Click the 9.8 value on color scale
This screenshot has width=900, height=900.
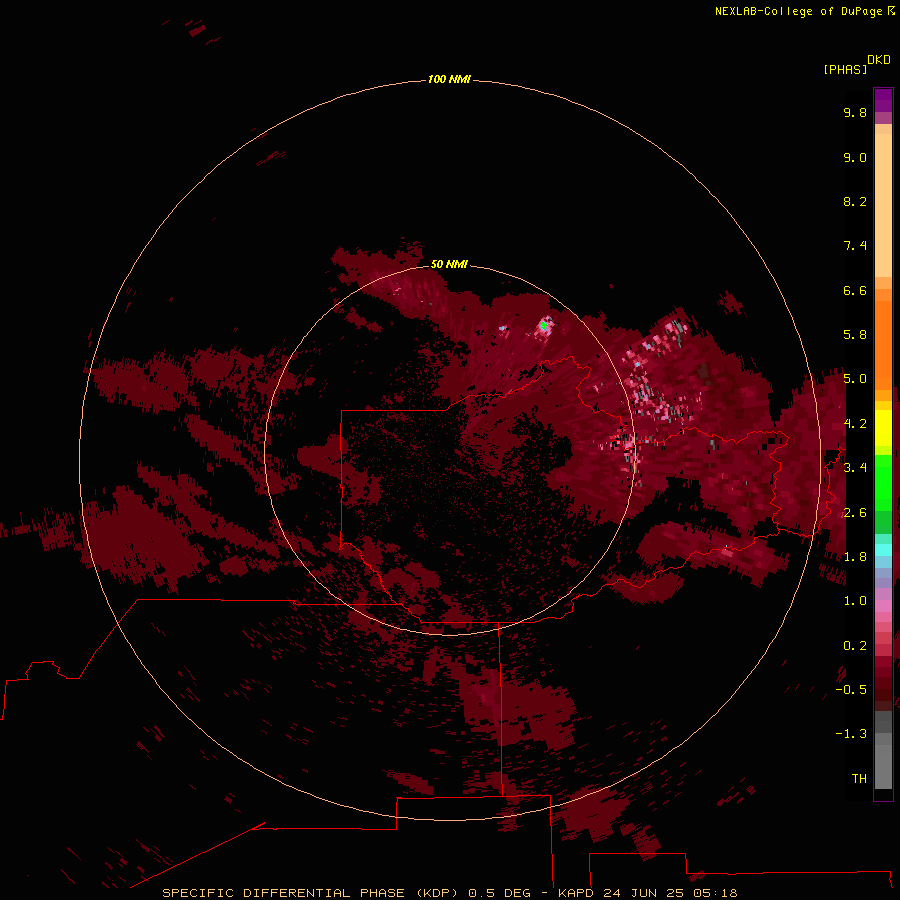855,112
